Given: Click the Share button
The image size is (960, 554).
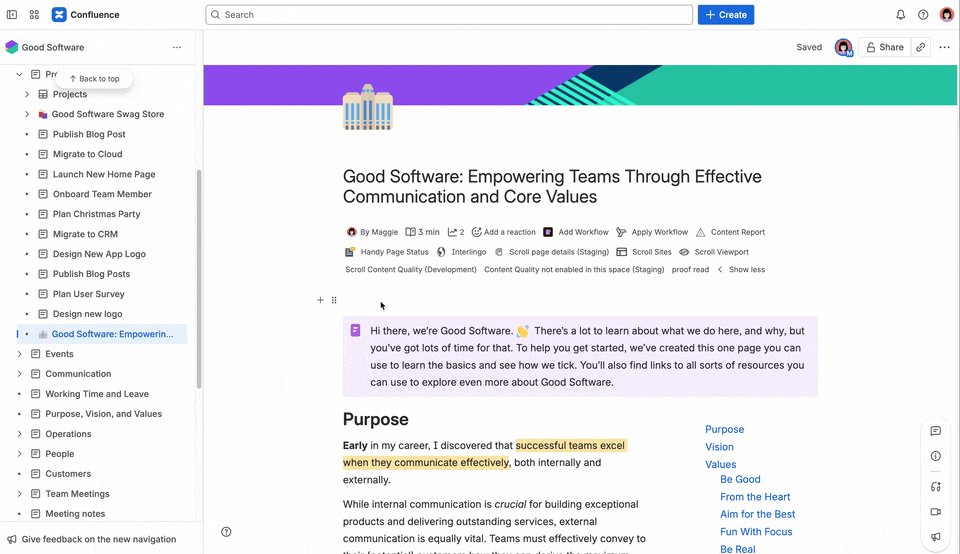Looking at the screenshot, I should [x=885, y=47].
